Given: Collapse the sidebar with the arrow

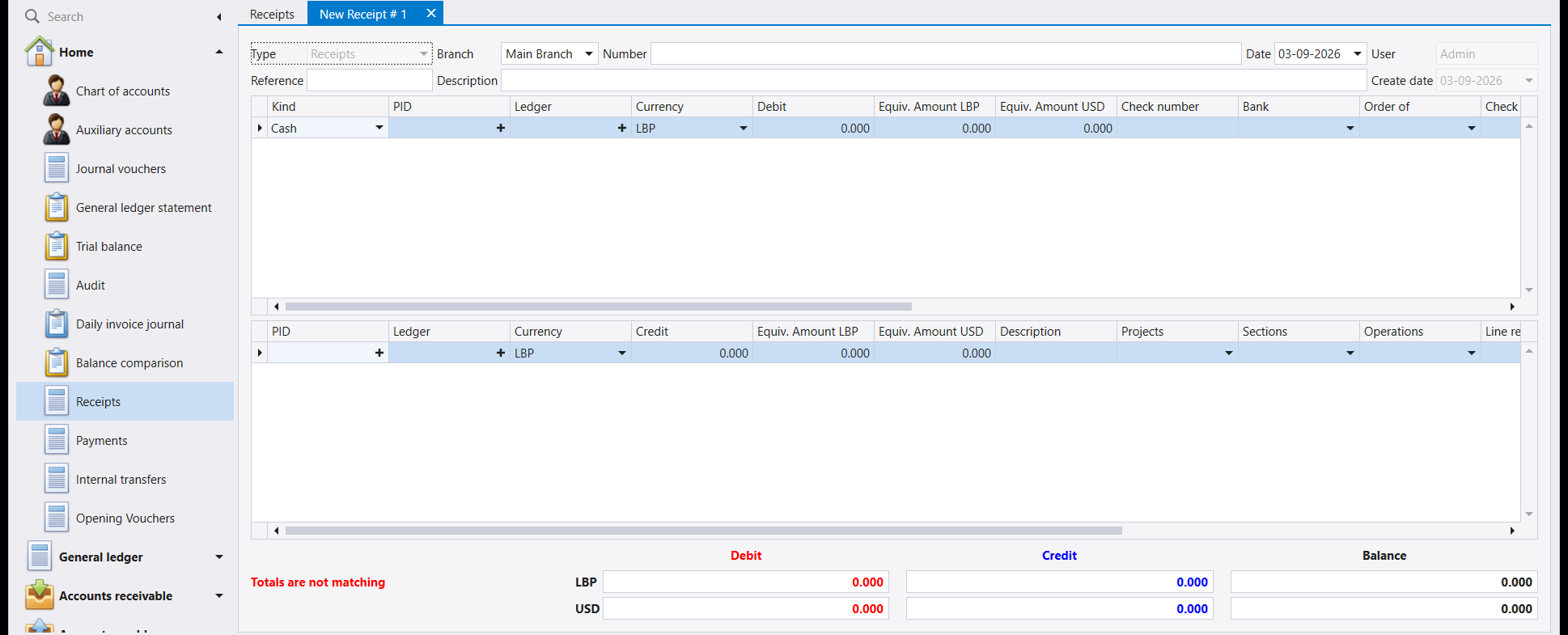Looking at the screenshot, I should click(219, 16).
